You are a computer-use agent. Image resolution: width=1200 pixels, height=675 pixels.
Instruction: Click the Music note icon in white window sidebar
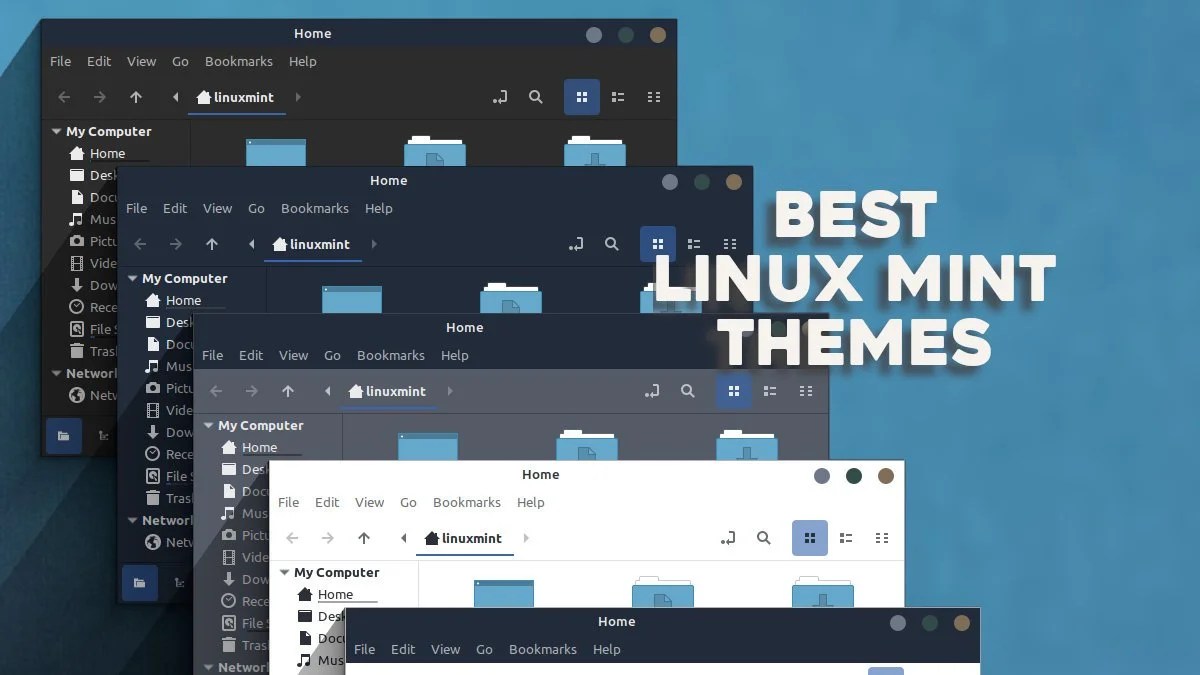click(x=305, y=660)
